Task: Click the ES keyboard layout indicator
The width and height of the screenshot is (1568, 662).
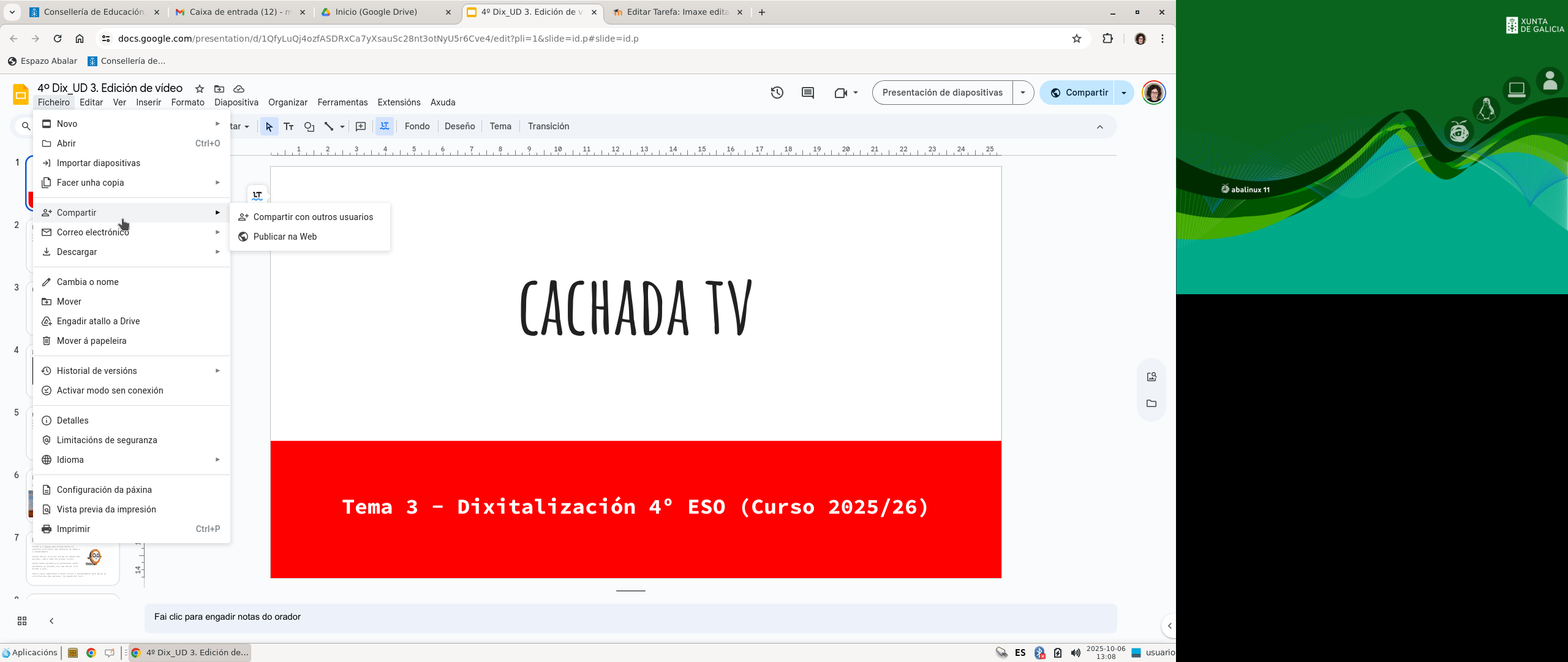Action: pos(1020,653)
